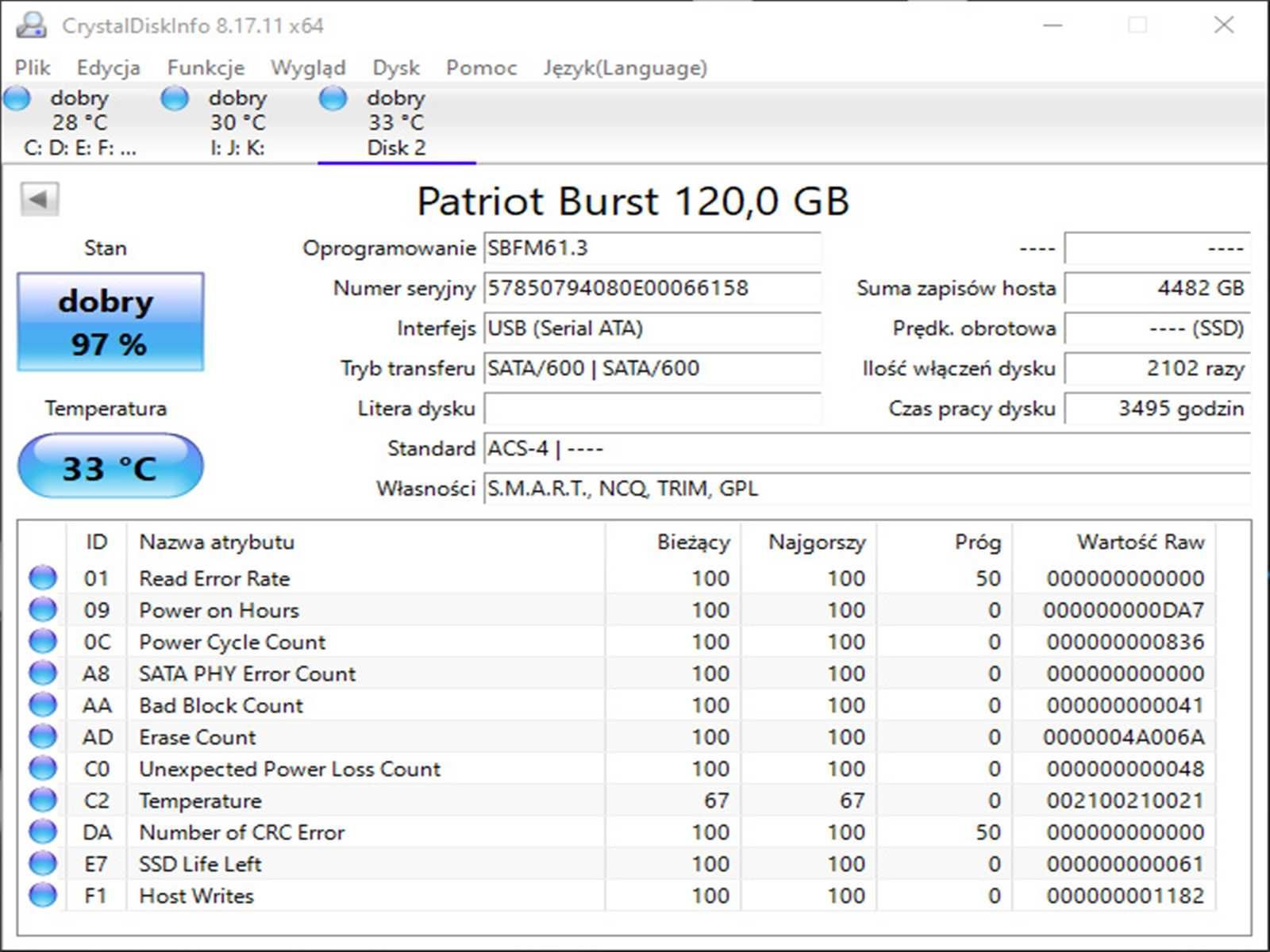Select the SSD Life Left attribute name

tap(200, 864)
